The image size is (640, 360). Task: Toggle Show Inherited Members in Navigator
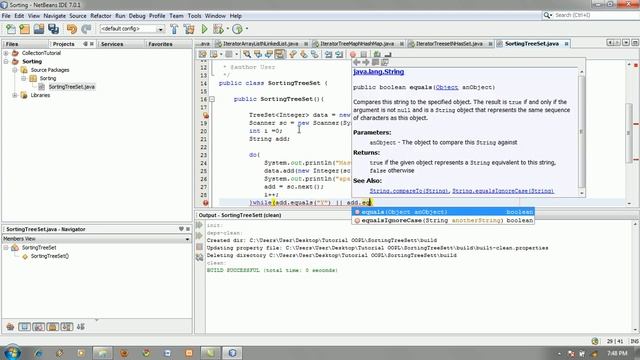point(10,327)
